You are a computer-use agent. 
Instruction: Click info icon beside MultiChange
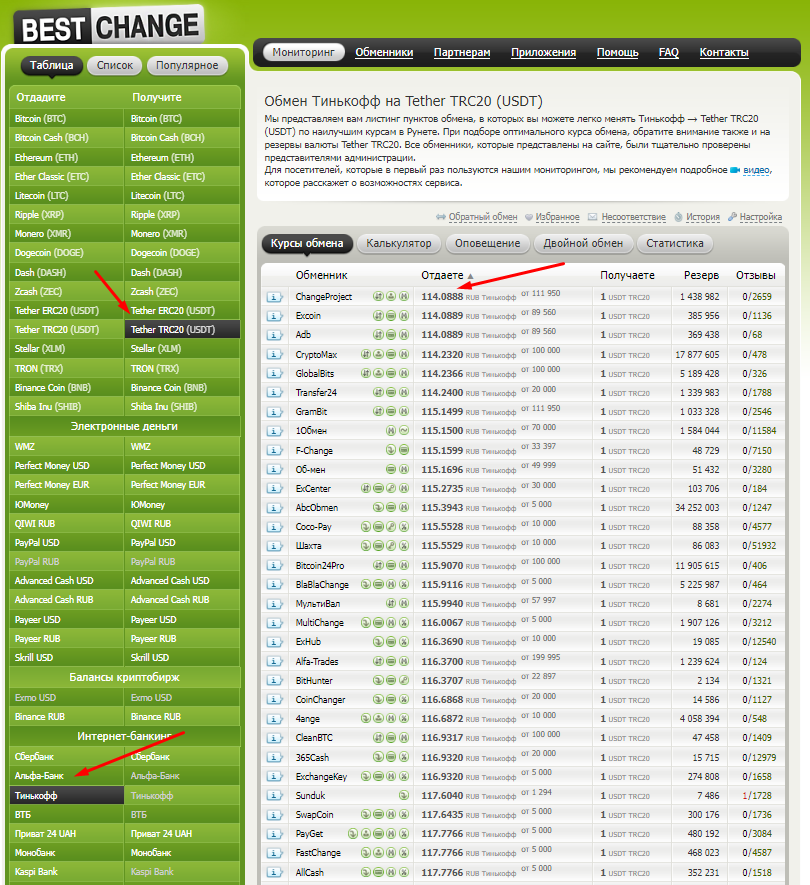pyautogui.click(x=274, y=623)
